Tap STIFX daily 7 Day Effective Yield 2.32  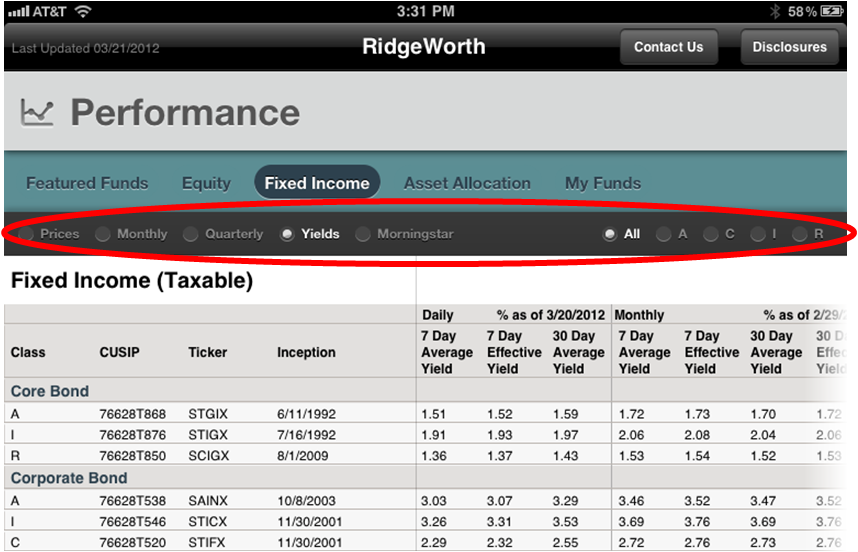(500, 542)
